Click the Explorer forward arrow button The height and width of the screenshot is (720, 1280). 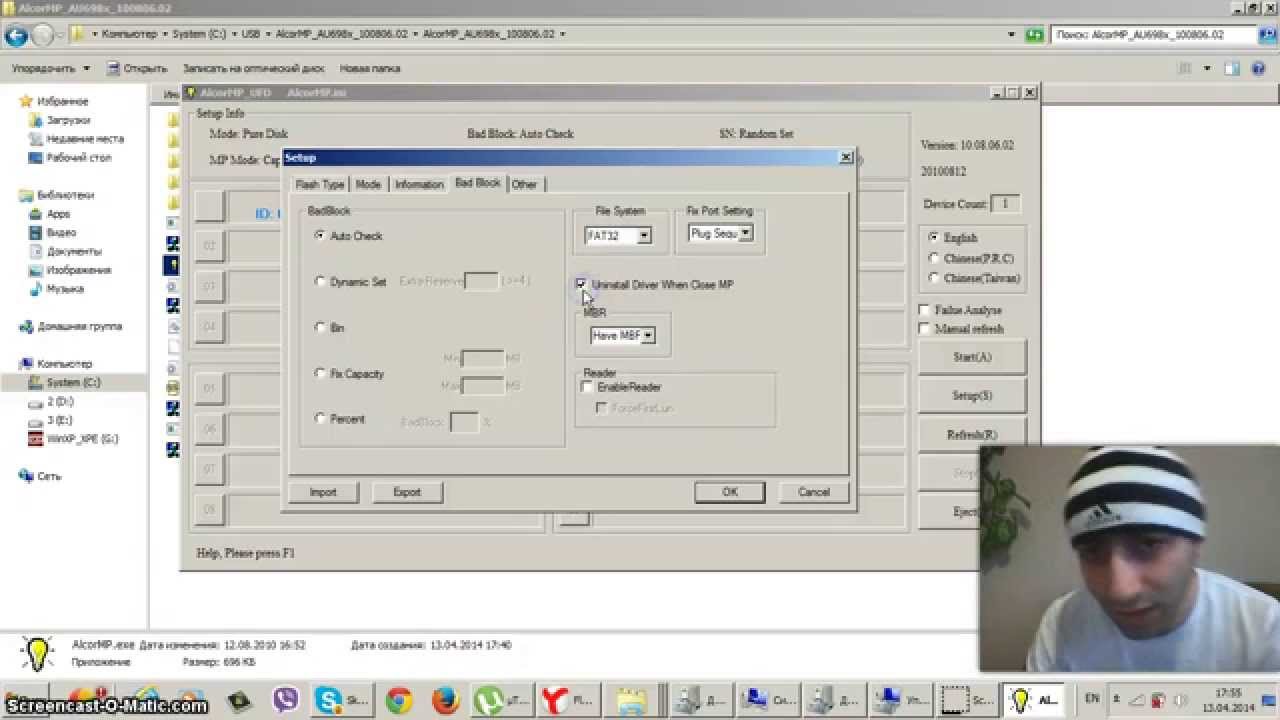click(x=43, y=36)
